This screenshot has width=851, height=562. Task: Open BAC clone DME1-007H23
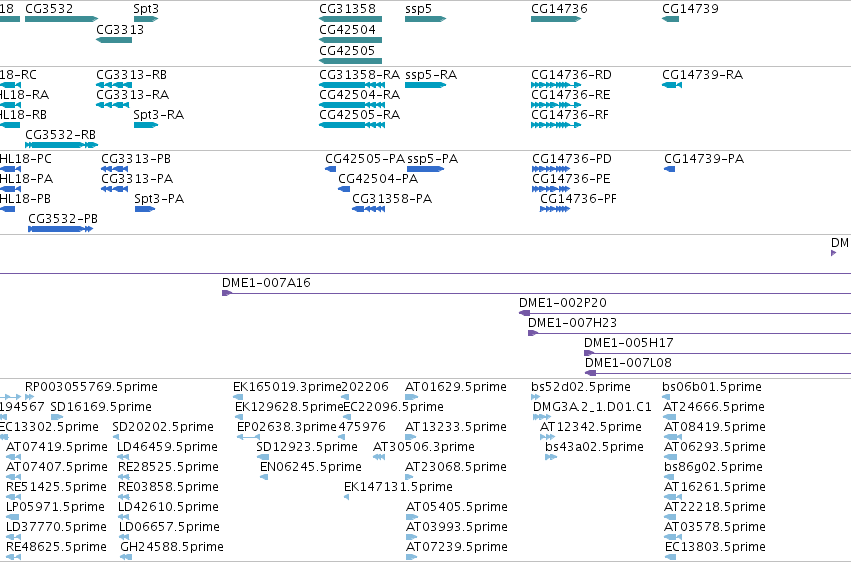[573, 323]
